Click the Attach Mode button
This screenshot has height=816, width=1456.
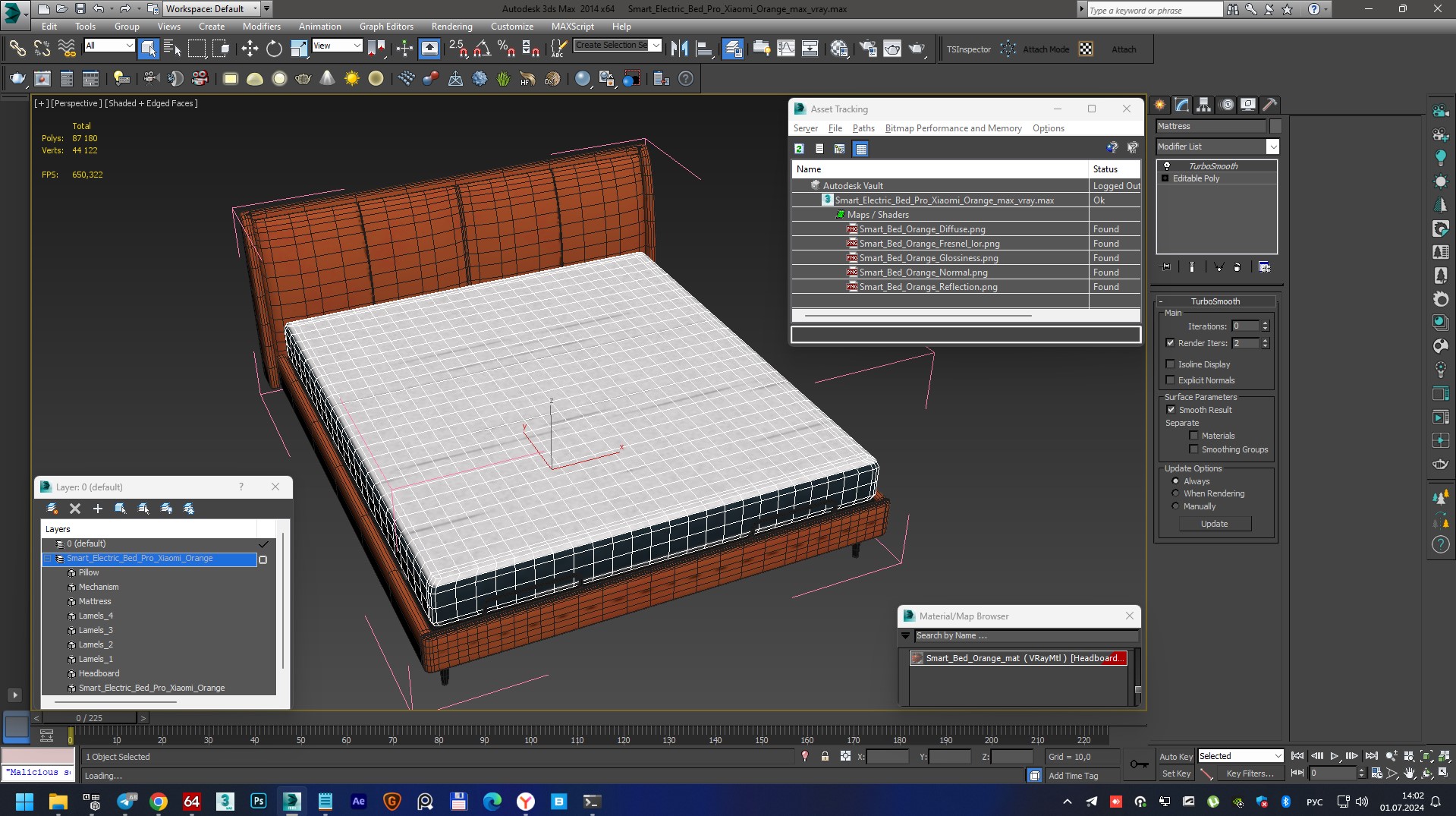pos(1046,49)
